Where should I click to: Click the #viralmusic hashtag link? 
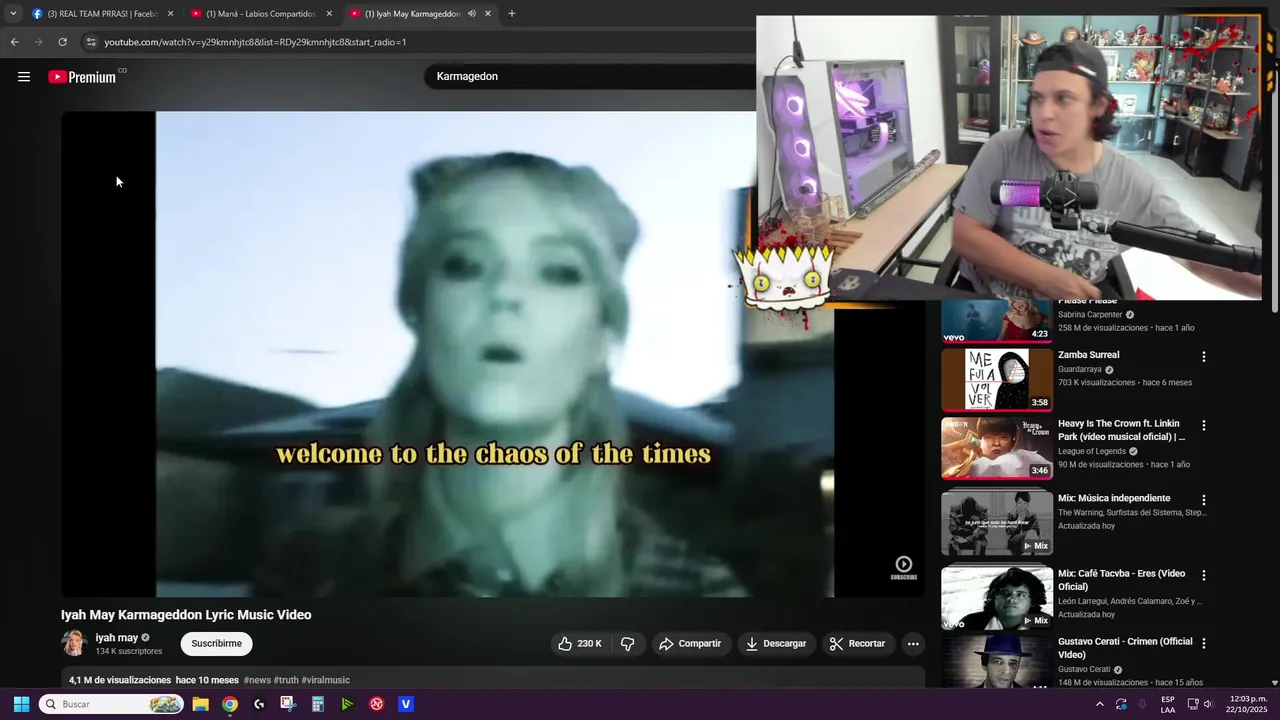click(x=326, y=680)
